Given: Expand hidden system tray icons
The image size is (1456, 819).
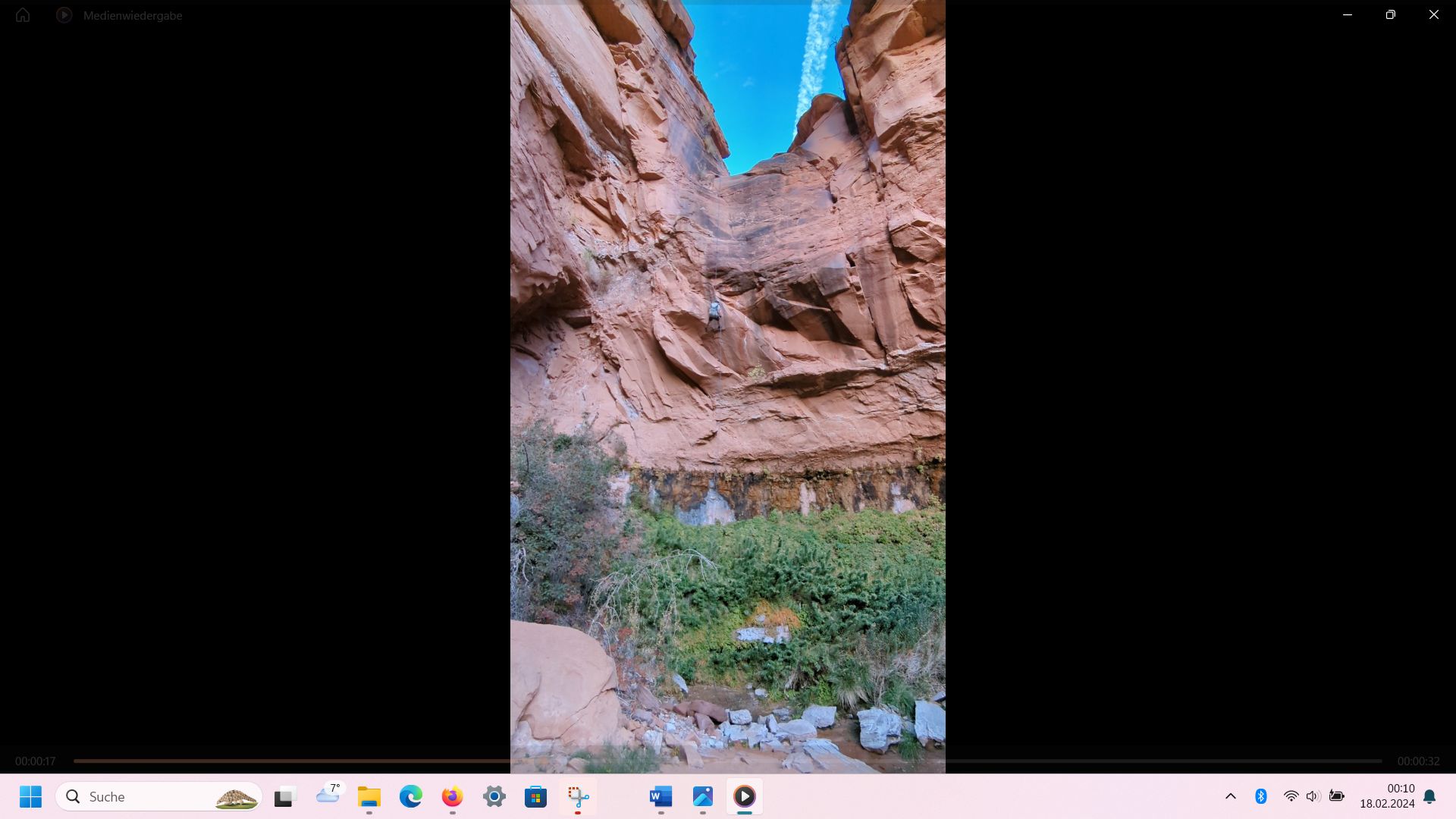Looking at the screenshot, I should pyautogui.click(x=1231, y=796).
